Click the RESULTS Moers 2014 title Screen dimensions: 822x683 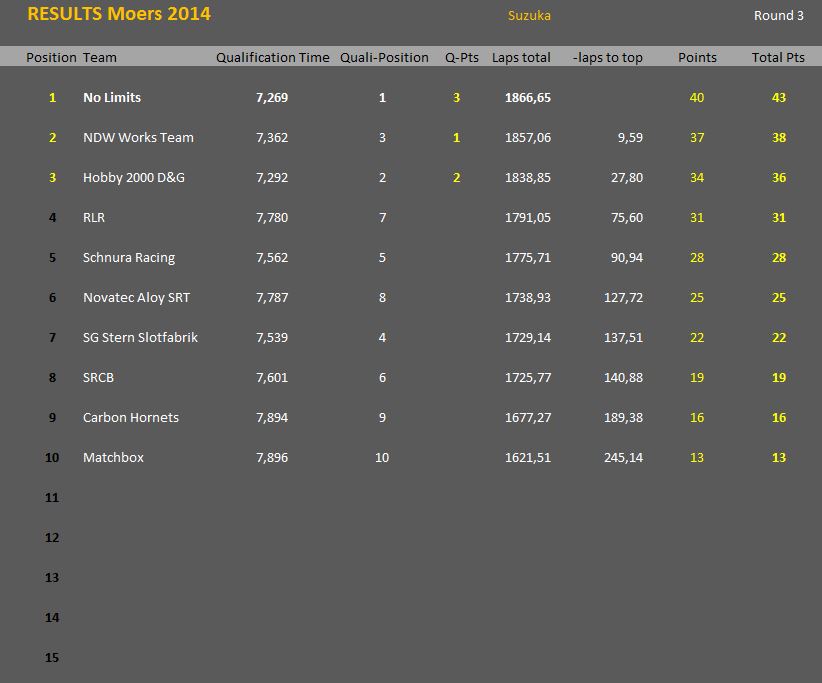[119, 14]
